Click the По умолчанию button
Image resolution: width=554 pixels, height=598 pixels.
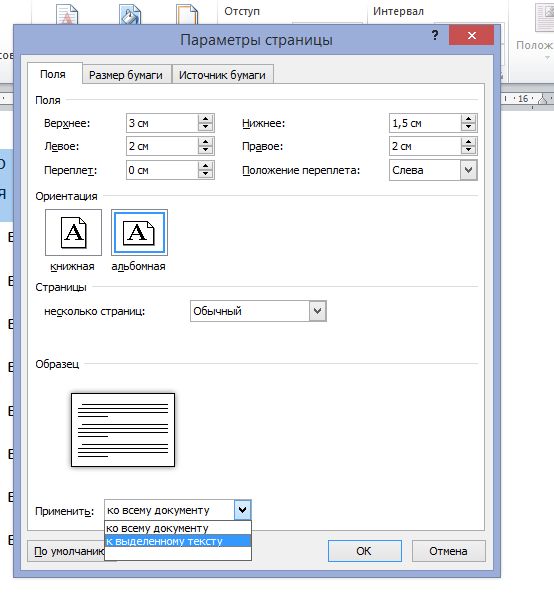click(x=66, y=551)
